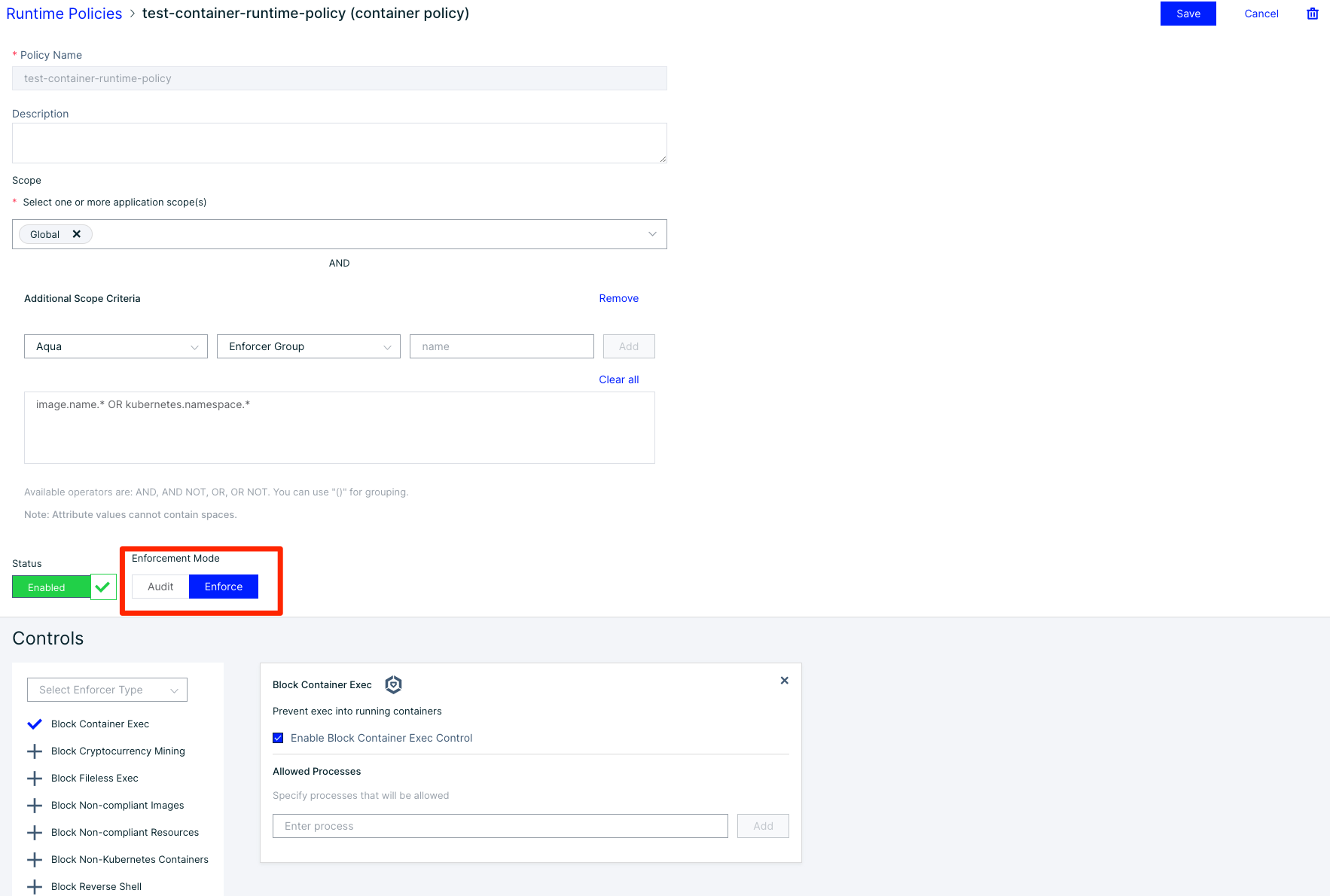Clear all scope criteria
Image resolution: width=1330 pixels, height=896 pixels.
point(618,379)
